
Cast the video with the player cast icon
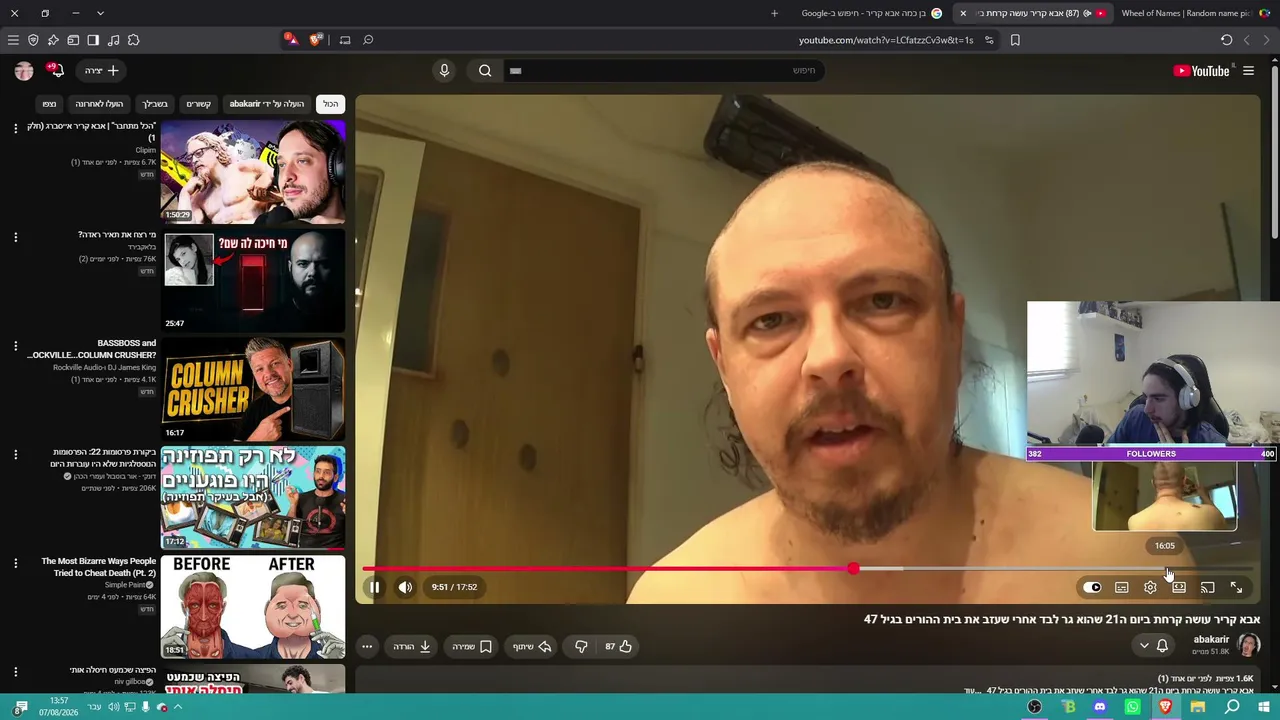(1207, 587)
